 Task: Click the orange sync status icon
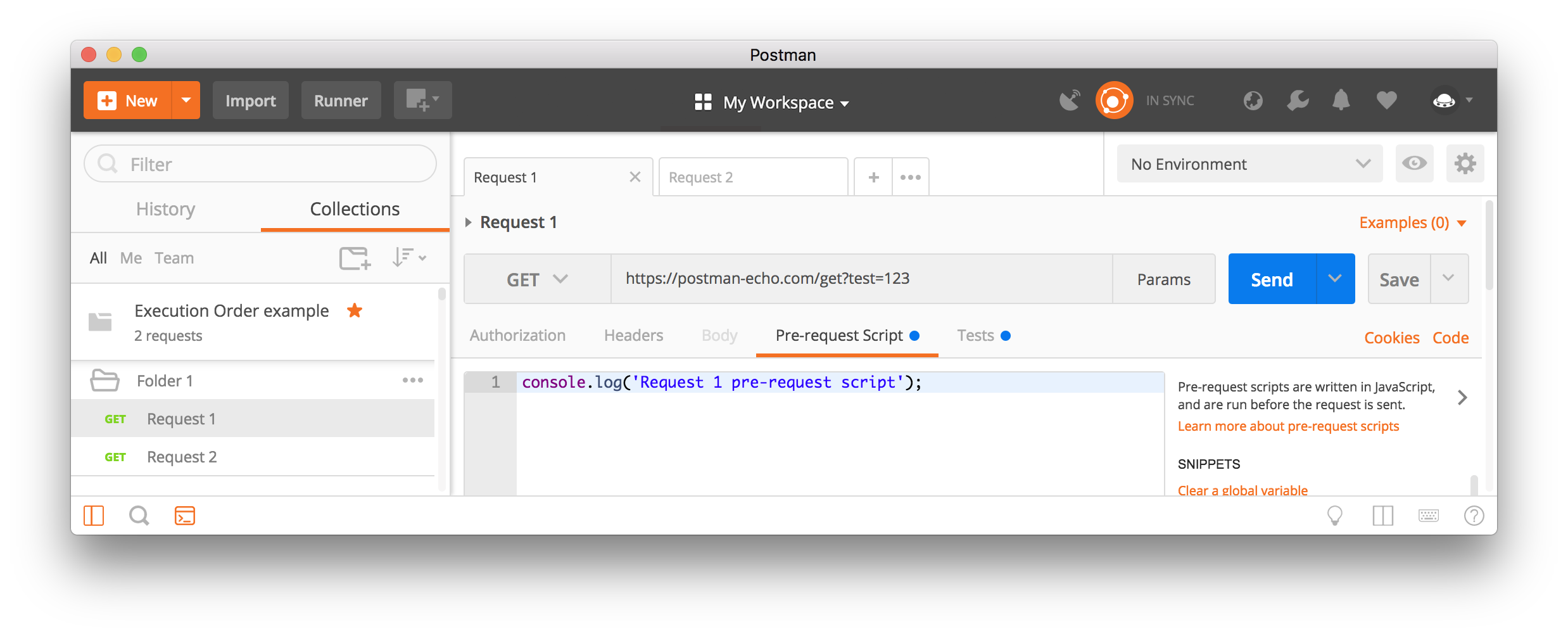tap(1114, 100)
